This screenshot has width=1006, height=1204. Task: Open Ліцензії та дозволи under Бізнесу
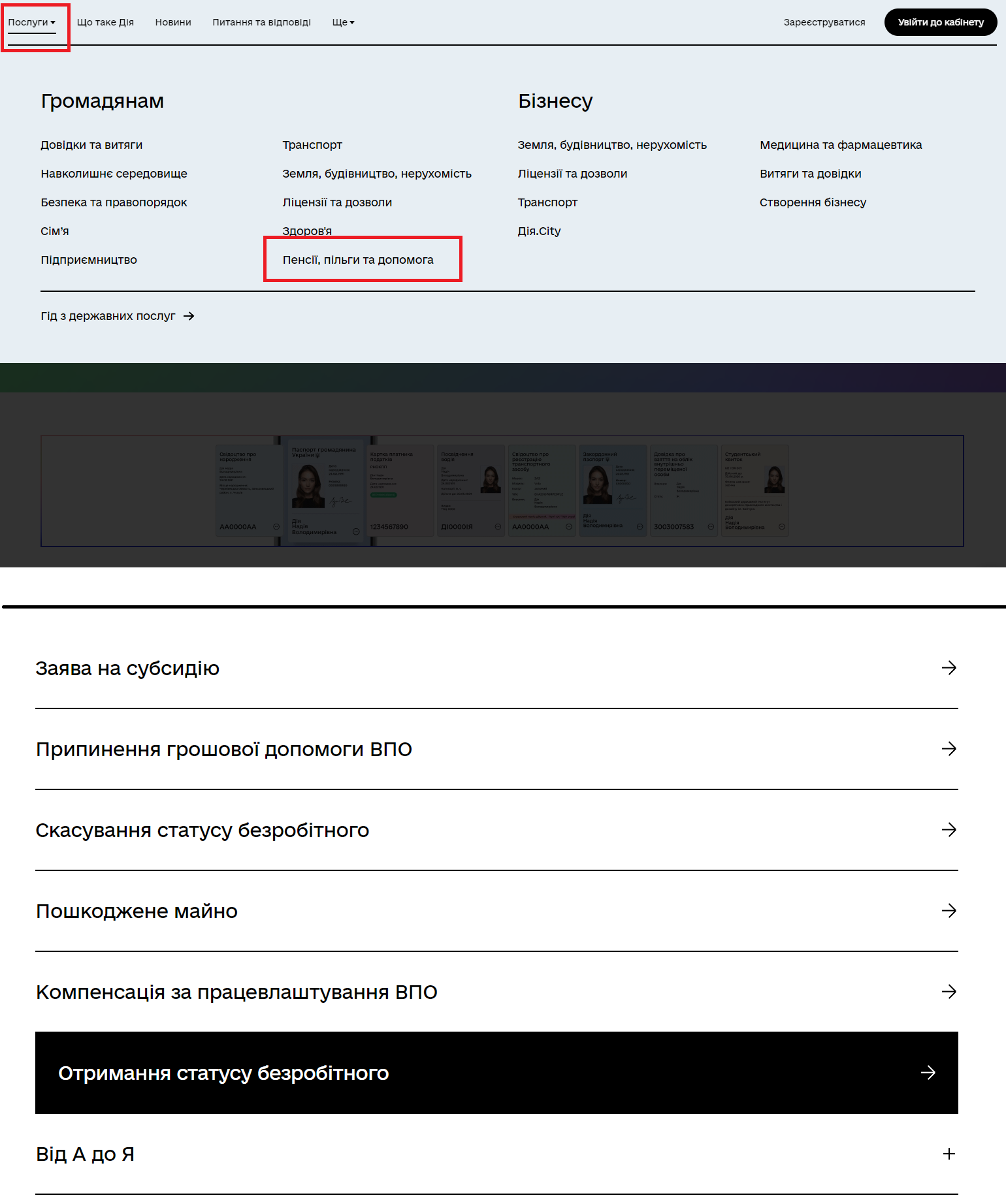pos(572,174)
